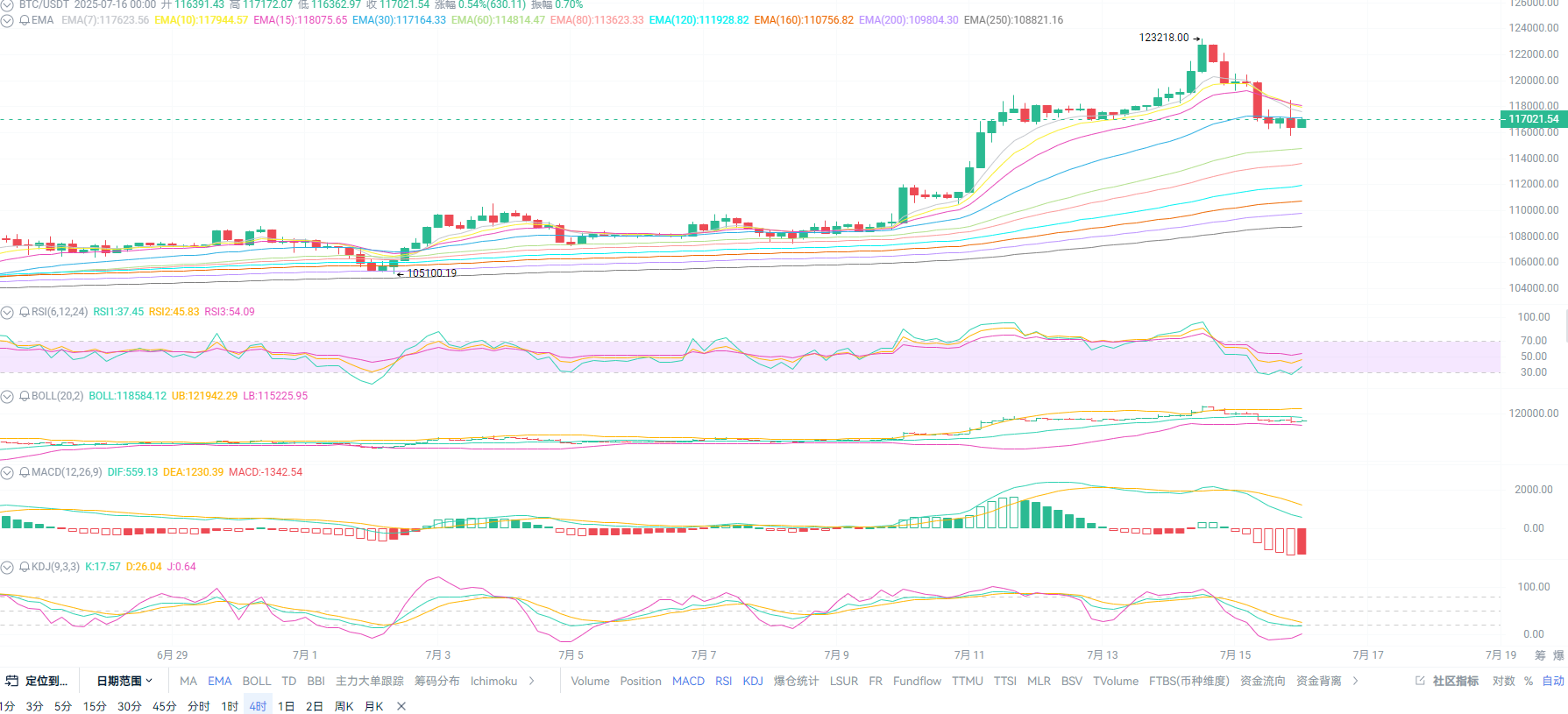Select the 1日 timeframe tab
Screen dimensions: 1568x714
[287, 706]
